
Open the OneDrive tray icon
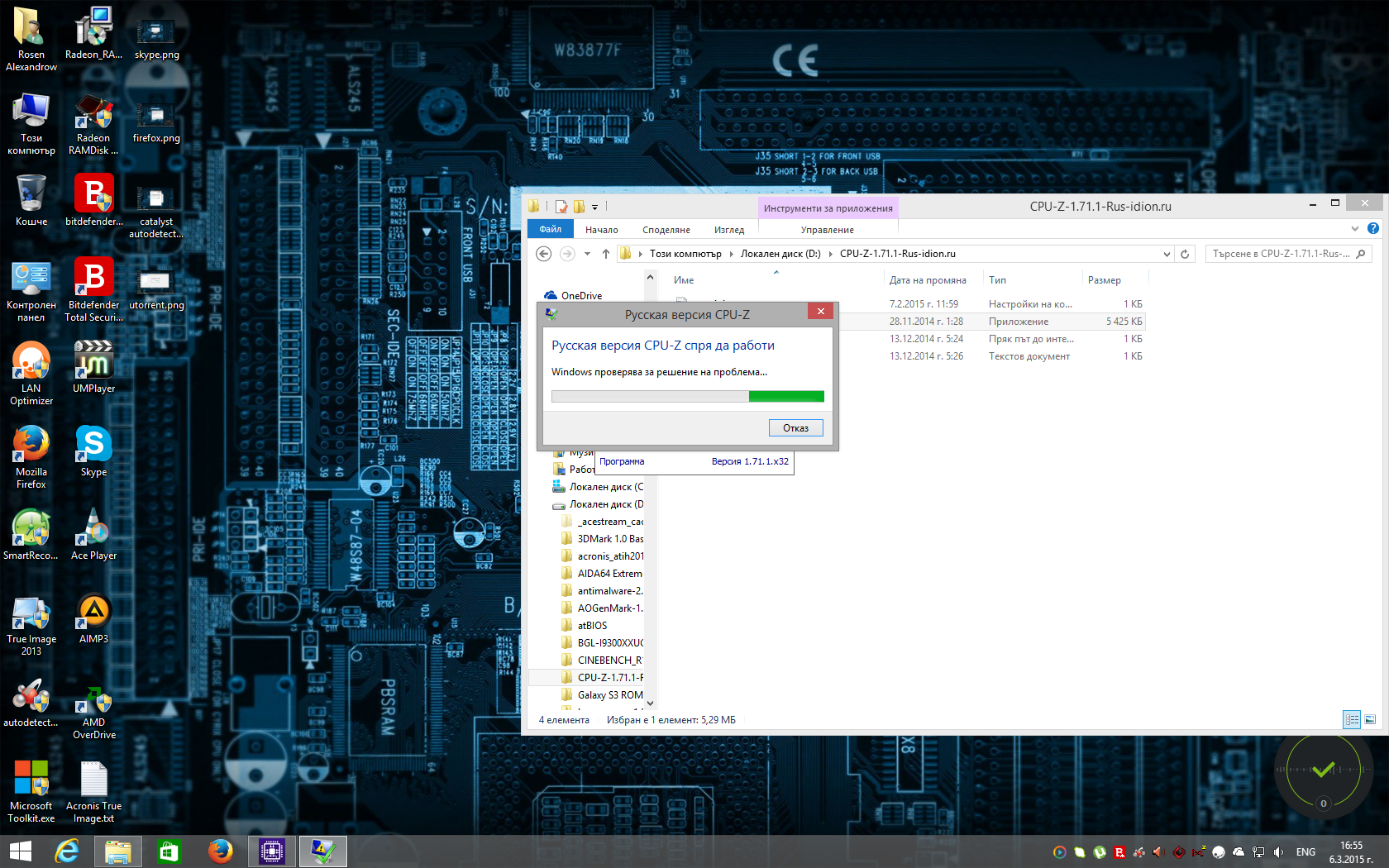point(1239,852)
